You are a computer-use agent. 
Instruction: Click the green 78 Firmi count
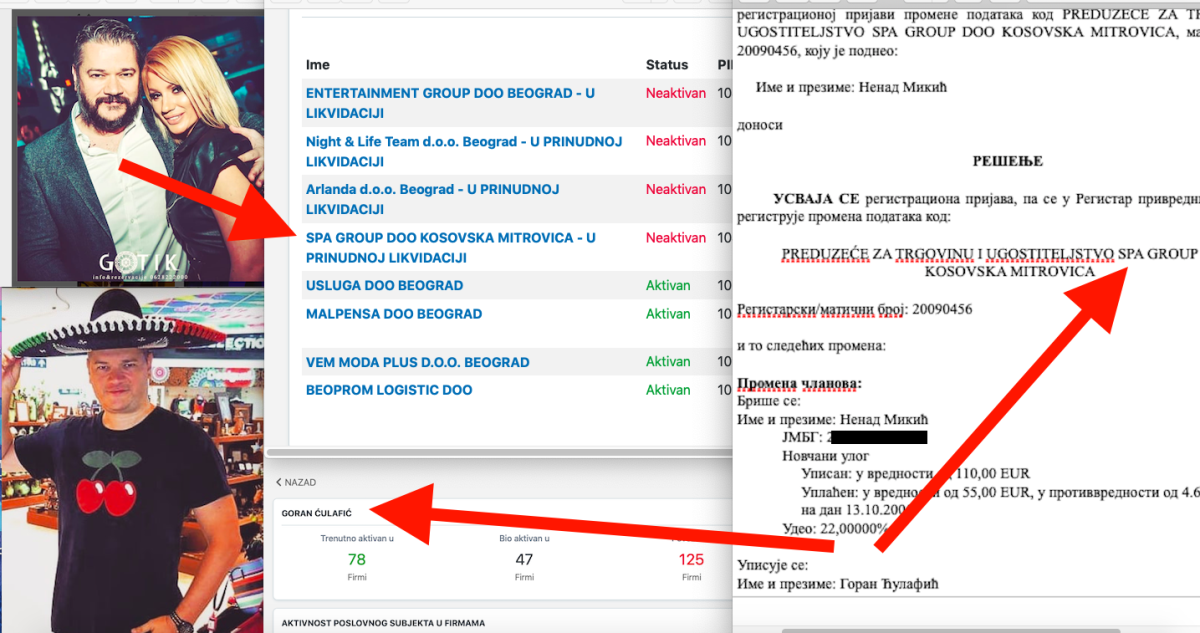point(356,559)
